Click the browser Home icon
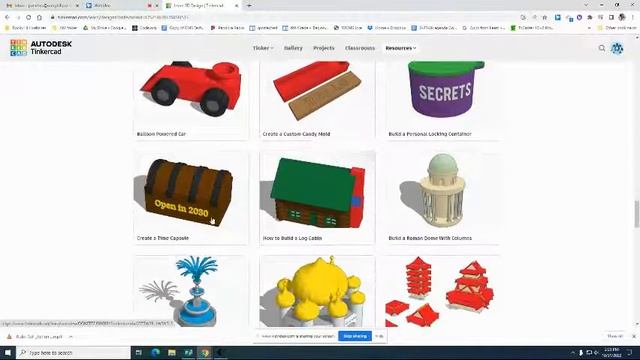Viewport: 640px width, 360px height. click(x=39, y=18)
